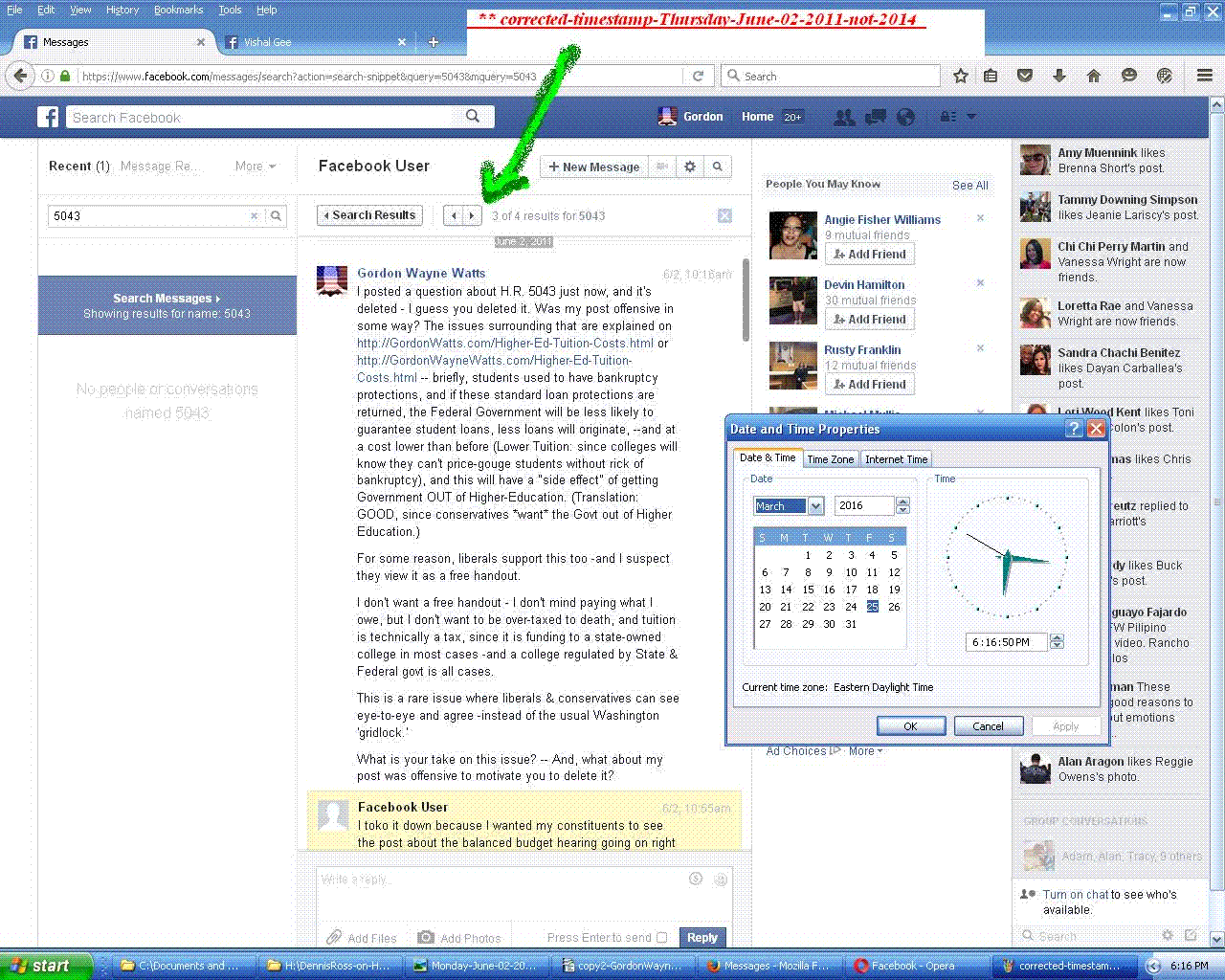This screenshot has width=1225, height=980.
Task: Go to next search result arrow
Action: click(x=472, y=215)
